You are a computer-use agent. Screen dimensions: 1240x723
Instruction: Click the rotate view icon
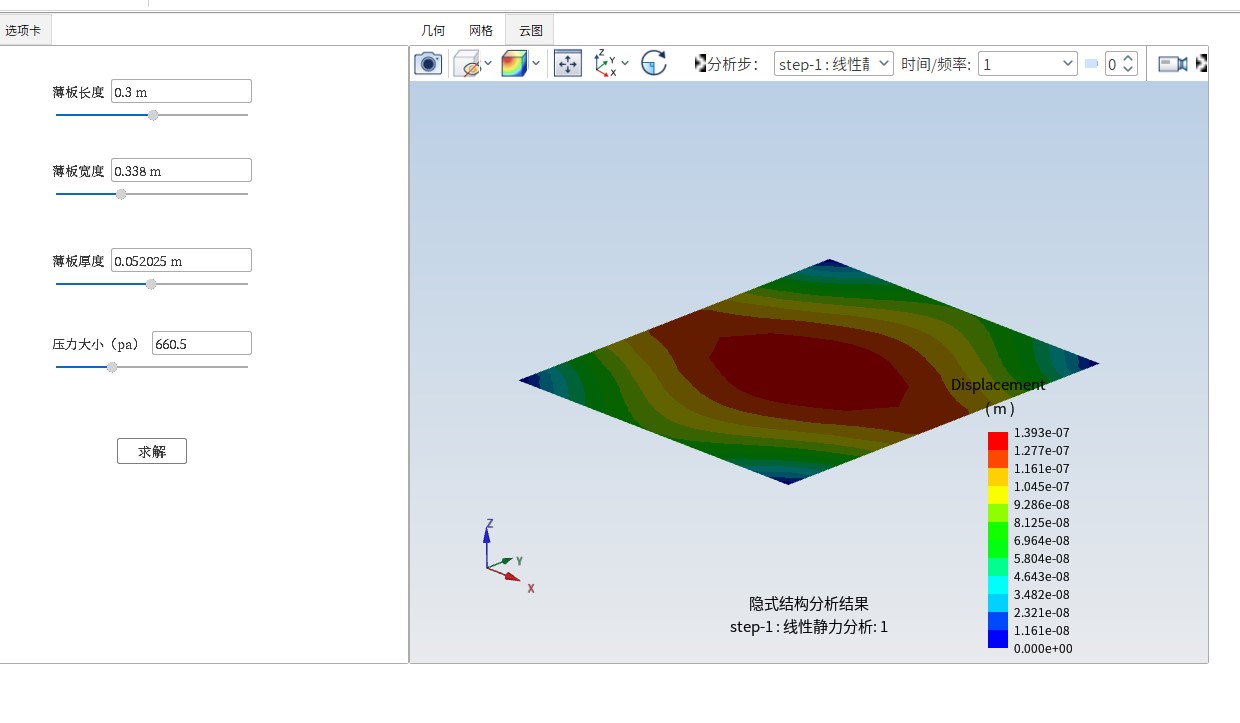[x=655, y=62]
